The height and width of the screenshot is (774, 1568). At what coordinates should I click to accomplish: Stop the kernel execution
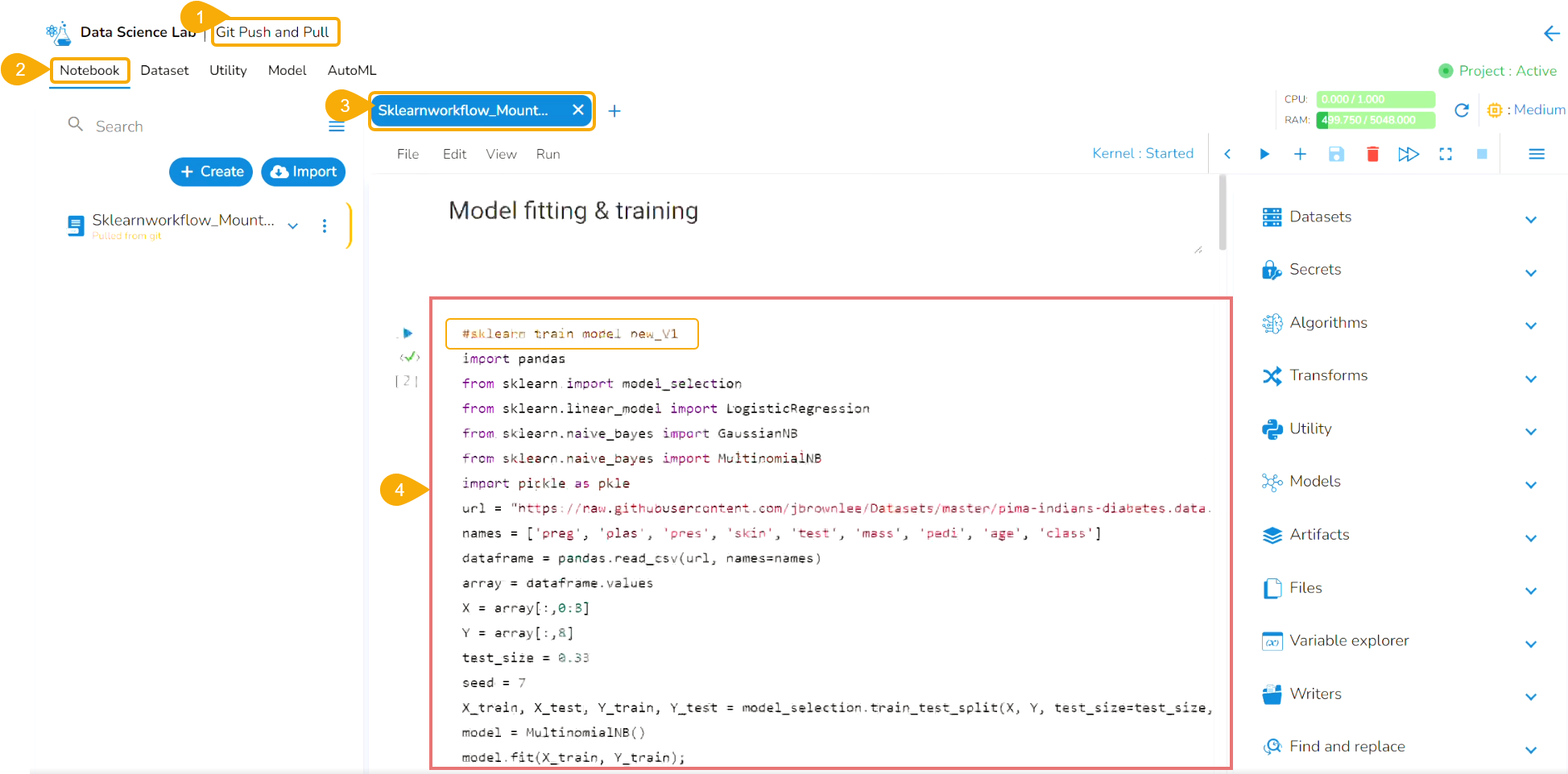(x=1482, y=154)
